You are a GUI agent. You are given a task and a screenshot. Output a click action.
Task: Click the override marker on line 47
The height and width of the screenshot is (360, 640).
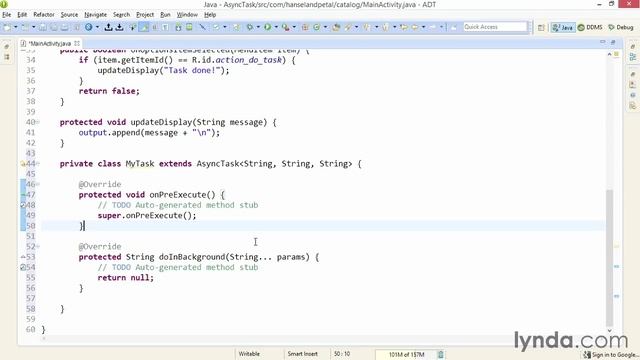(23, 195)
